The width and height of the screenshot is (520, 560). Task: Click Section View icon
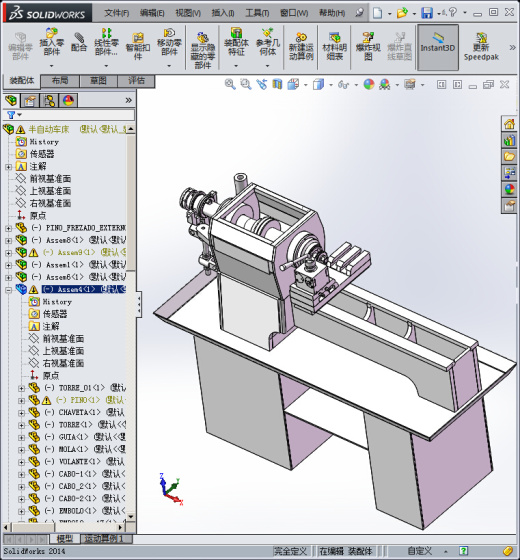[x=277, y=85]
